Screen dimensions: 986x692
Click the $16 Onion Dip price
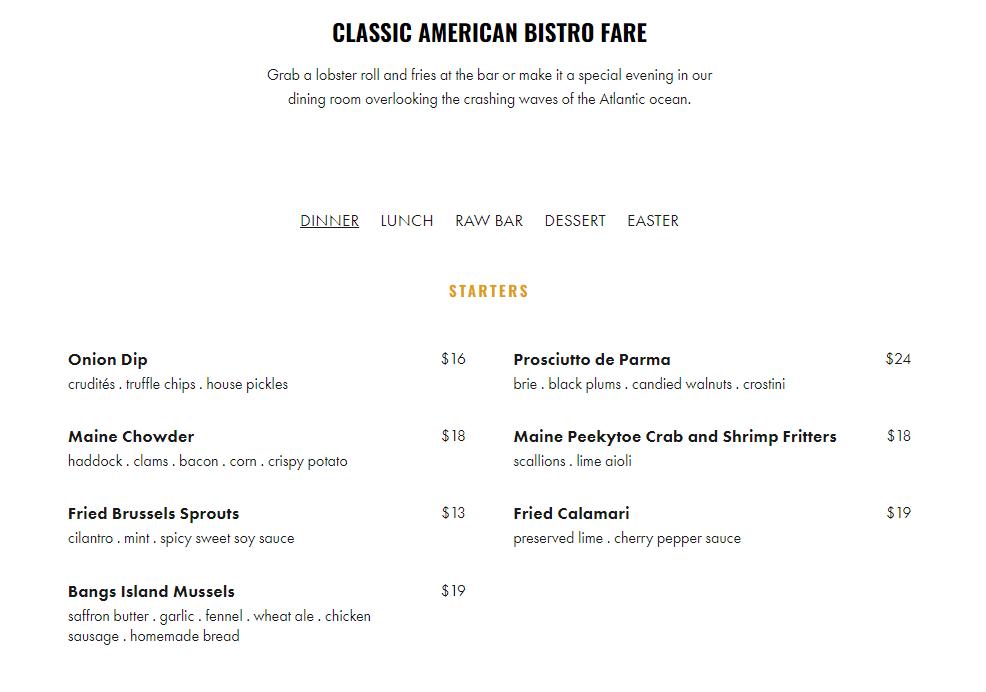pos(453,359)
